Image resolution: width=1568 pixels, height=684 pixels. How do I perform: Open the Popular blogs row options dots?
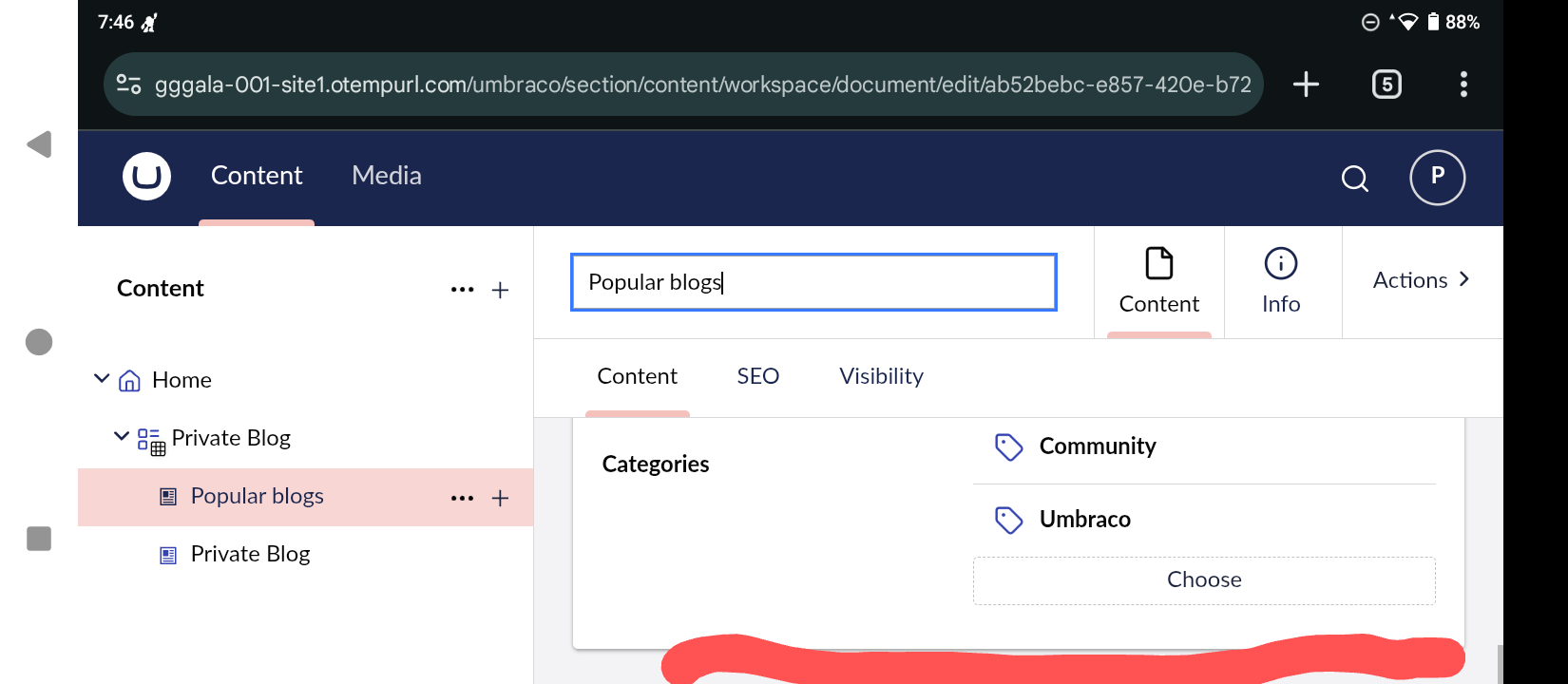click(x=462, y=498)
